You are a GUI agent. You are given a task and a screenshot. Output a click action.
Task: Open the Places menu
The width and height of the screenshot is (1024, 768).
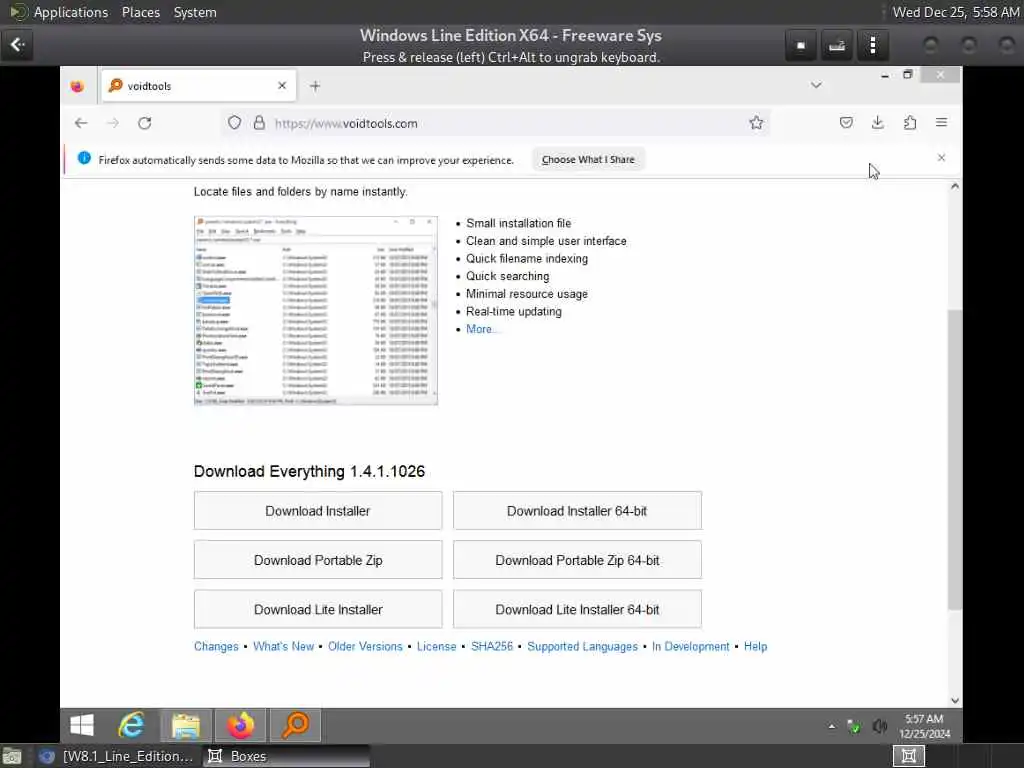point(140,12)
